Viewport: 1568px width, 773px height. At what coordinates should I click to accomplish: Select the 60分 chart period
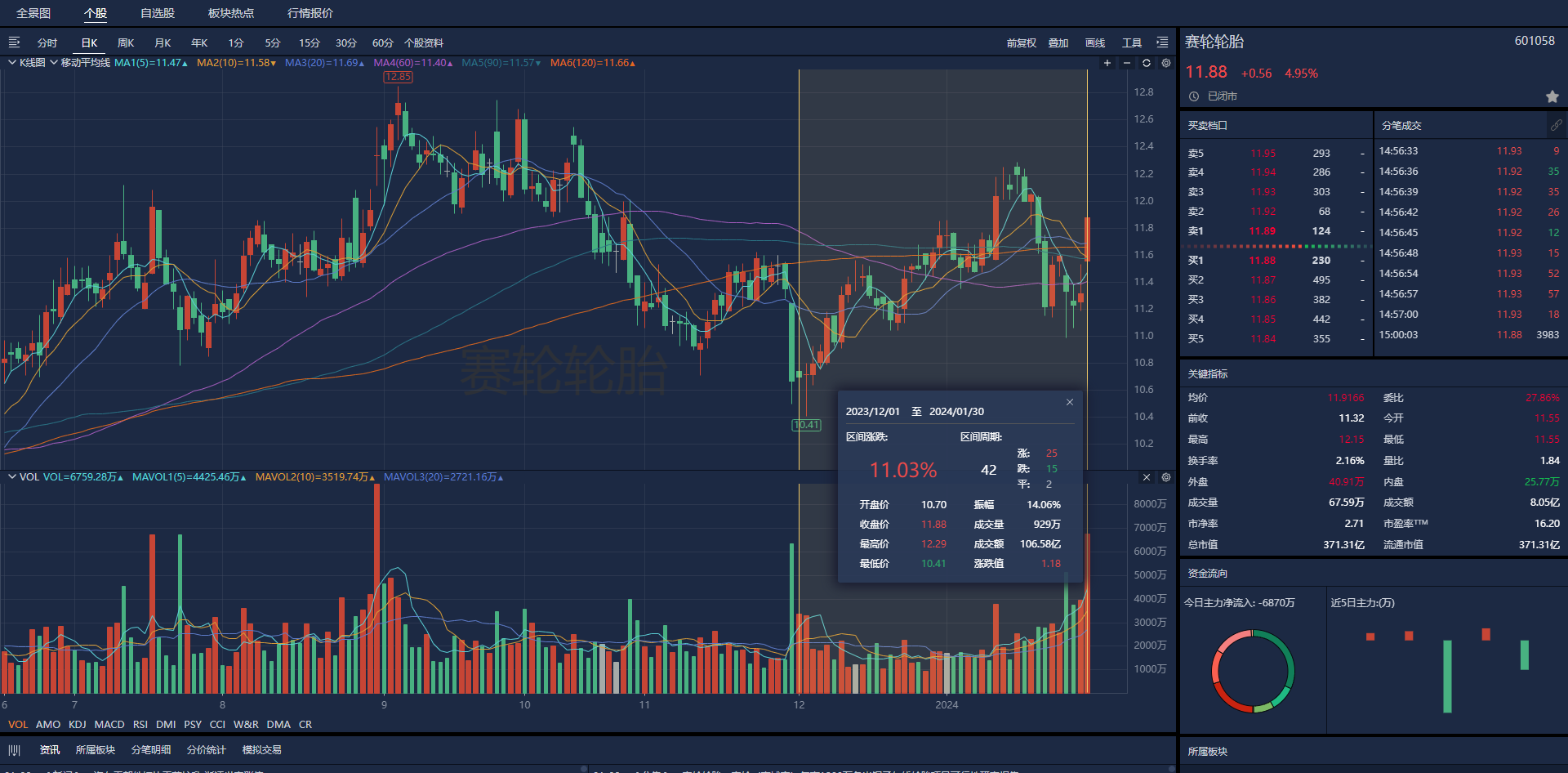point(383,43)
